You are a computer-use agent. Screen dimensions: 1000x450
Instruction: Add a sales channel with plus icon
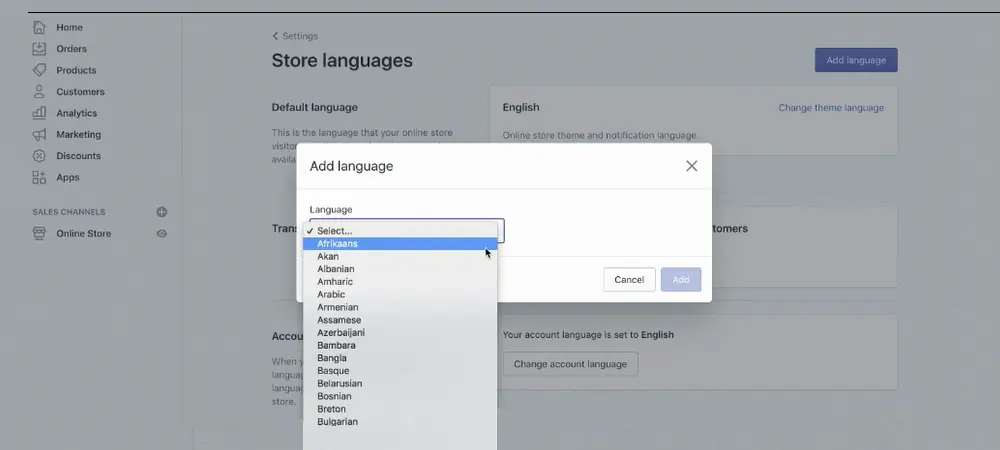[x=162, y=212]
